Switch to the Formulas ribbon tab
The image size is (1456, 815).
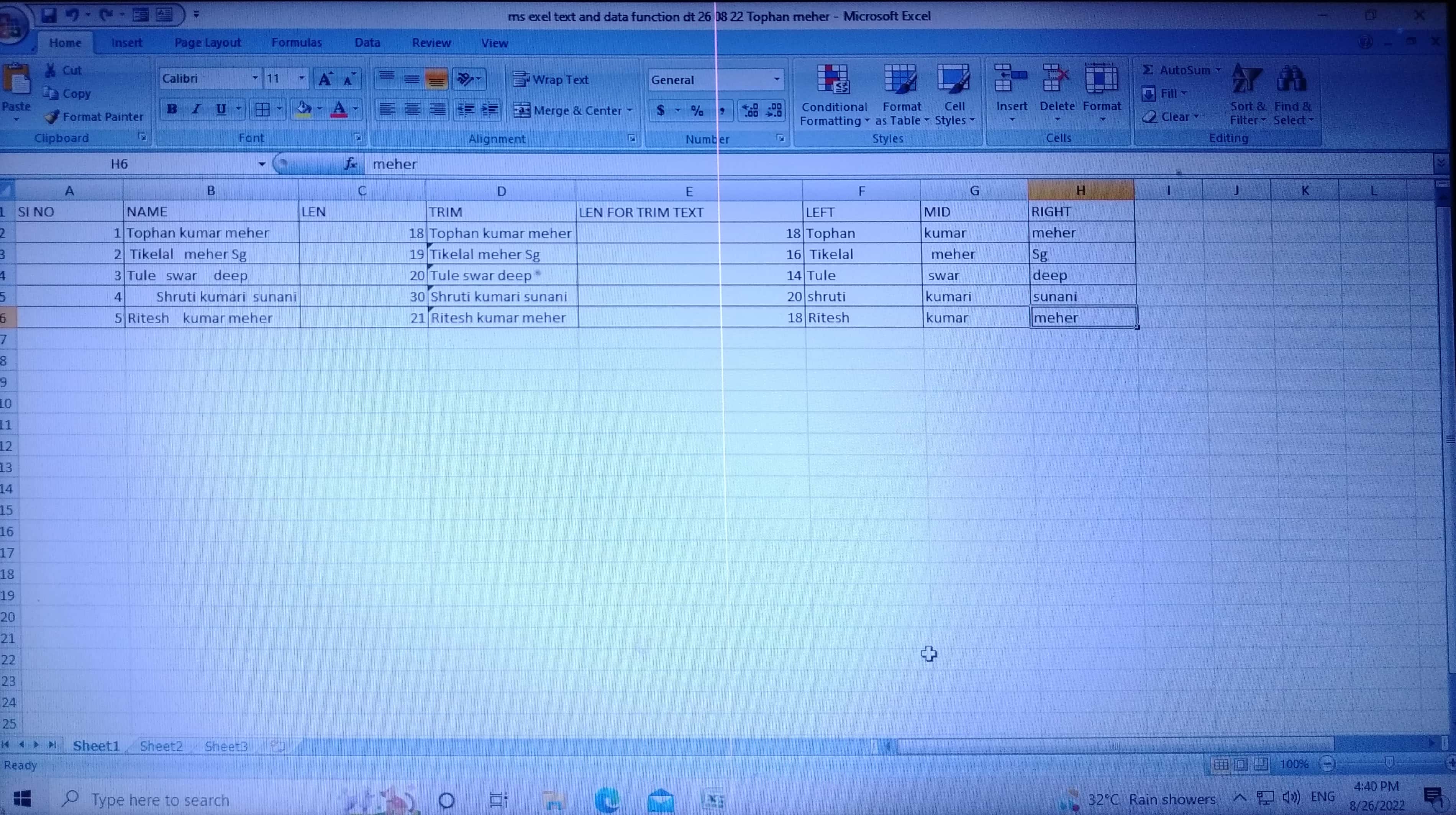pyautogui.click(x=296, y=43)
